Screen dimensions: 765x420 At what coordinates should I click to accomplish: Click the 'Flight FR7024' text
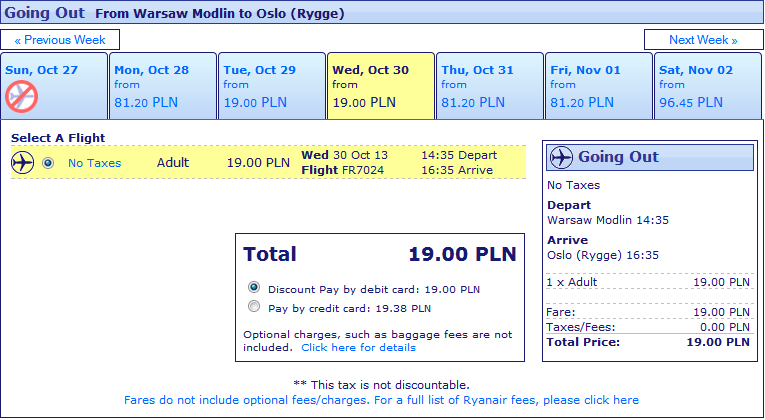click(342, 170)
